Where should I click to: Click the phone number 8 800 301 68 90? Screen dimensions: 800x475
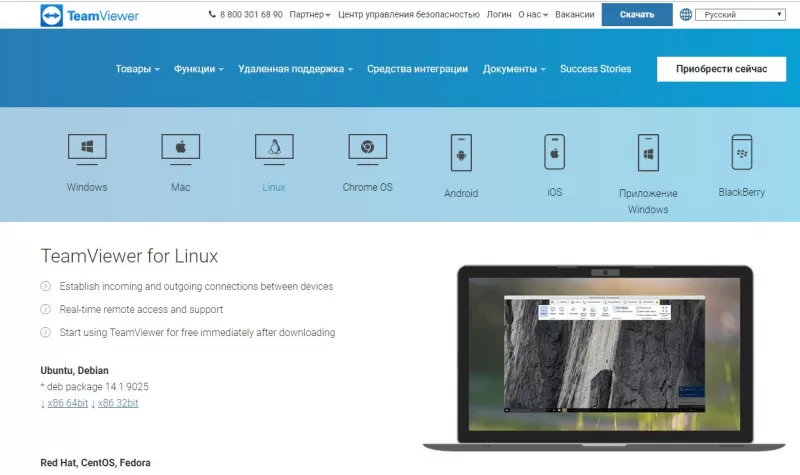251,14
